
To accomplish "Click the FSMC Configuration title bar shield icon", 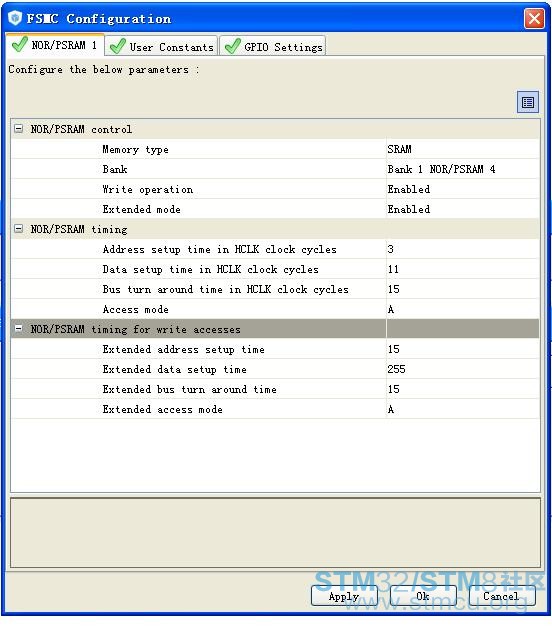I will [15, 18].
